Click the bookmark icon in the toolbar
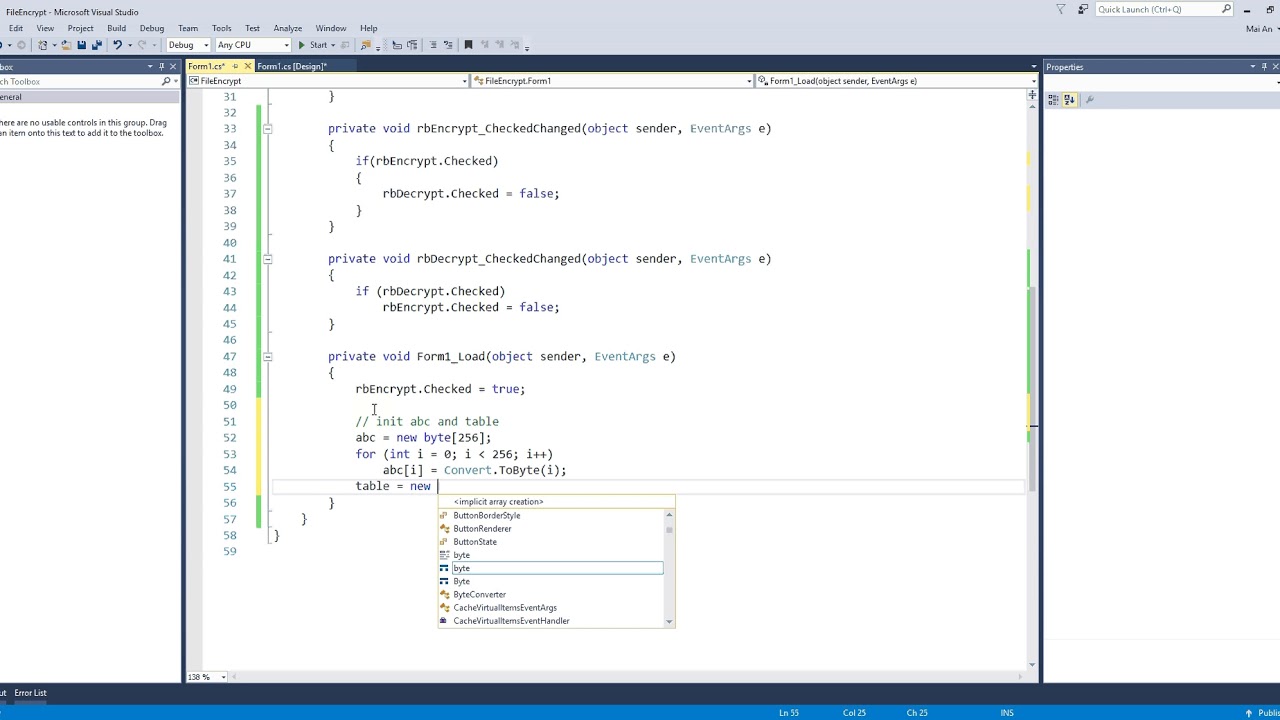 pos(468,45)
